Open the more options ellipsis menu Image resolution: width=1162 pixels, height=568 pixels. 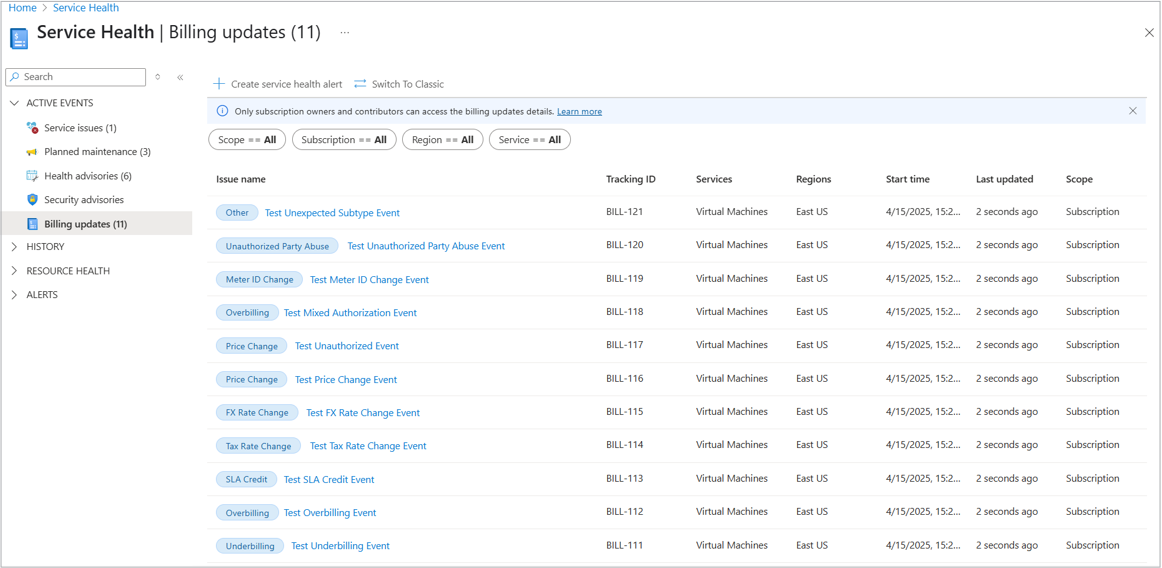345,33
